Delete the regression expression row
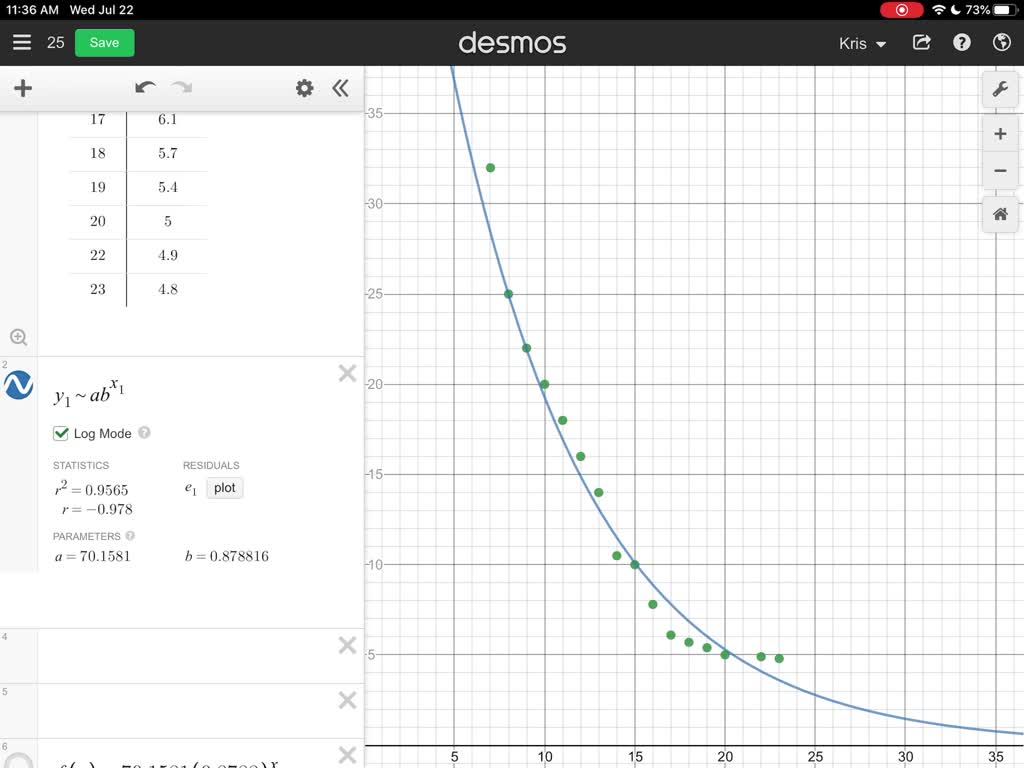The height and width of the screenshot is (768, 1024). [347, 374]
